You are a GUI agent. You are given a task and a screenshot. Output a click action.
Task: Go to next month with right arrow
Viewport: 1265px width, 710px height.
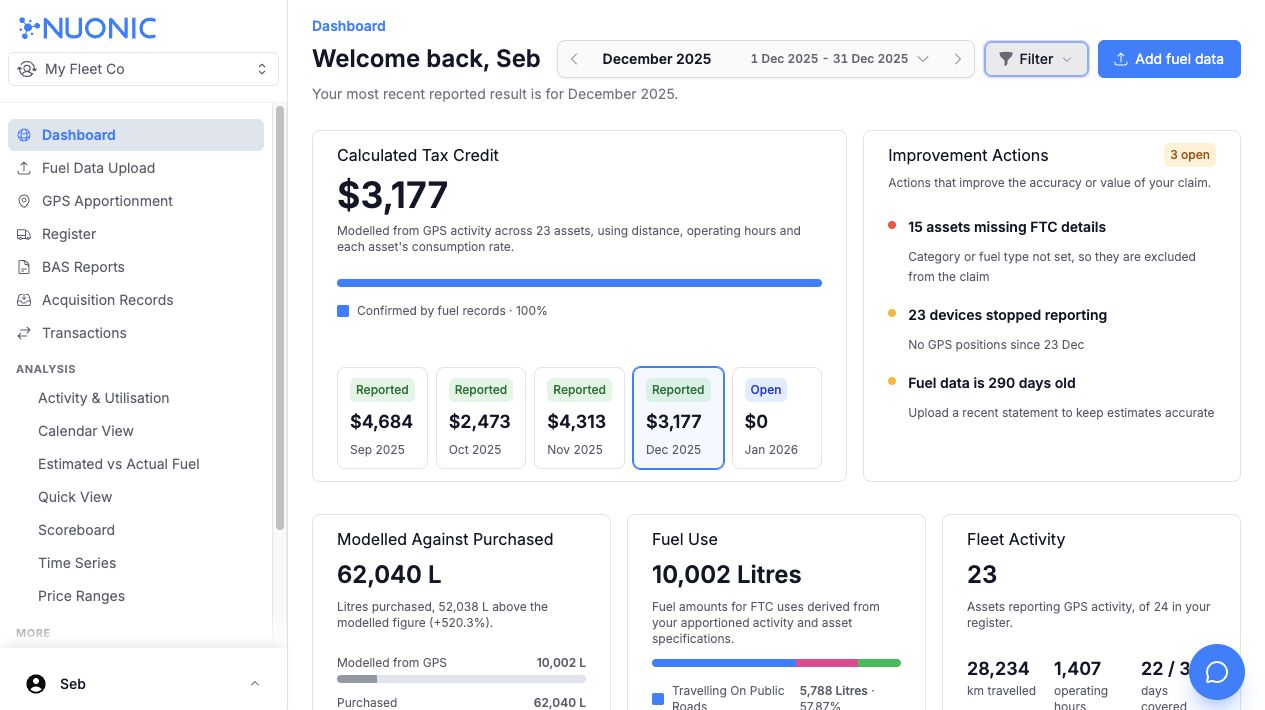click(x=958, y=59)
